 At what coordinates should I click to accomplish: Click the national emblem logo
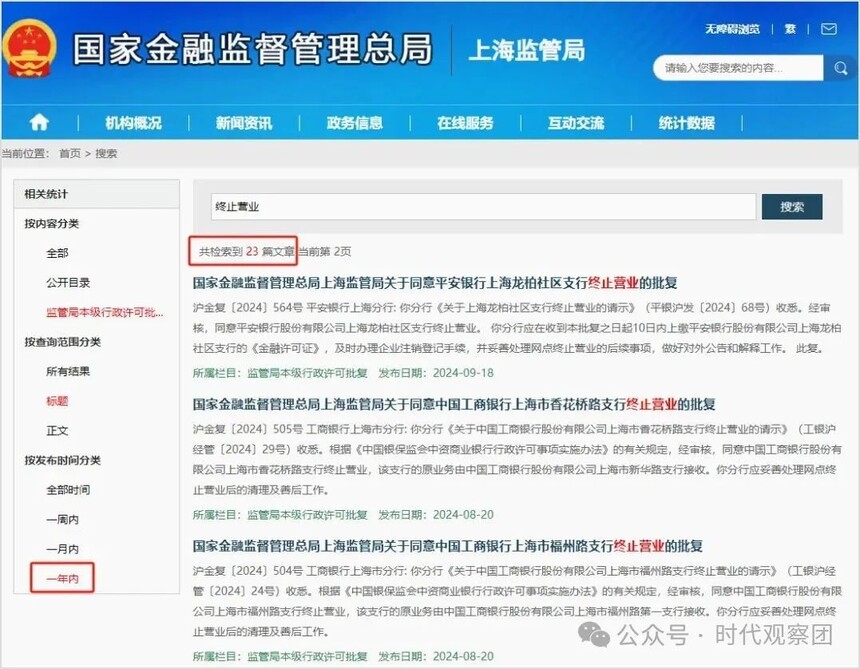click(29, 48)
